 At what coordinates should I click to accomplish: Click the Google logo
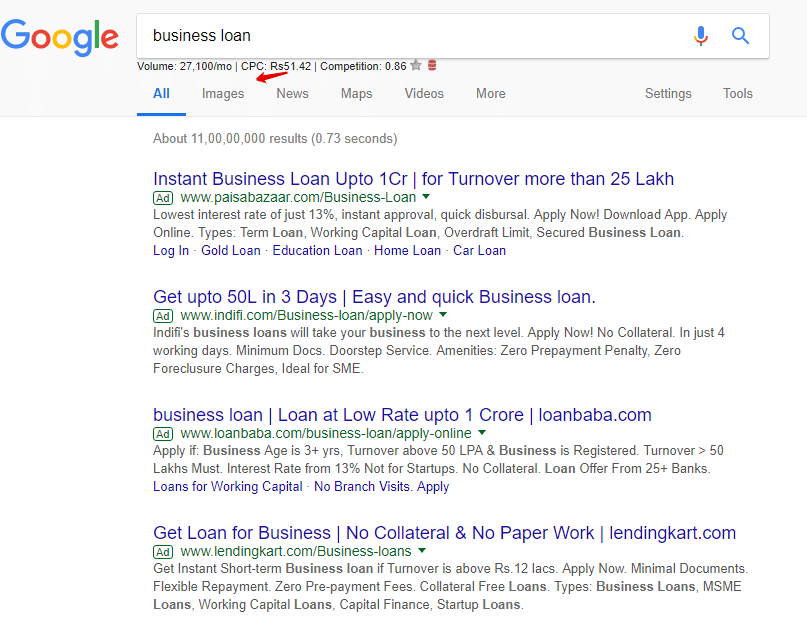click(60, 37)
